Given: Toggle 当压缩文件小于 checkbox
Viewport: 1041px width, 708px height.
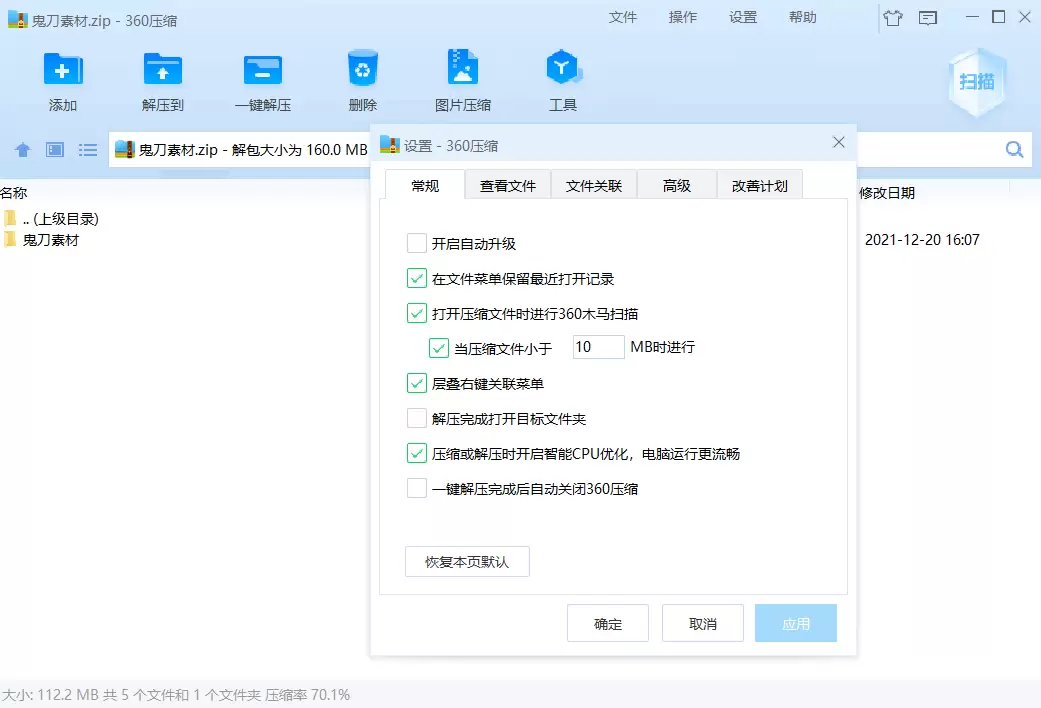Looking at the screenshot, I should tap(439, 348).
